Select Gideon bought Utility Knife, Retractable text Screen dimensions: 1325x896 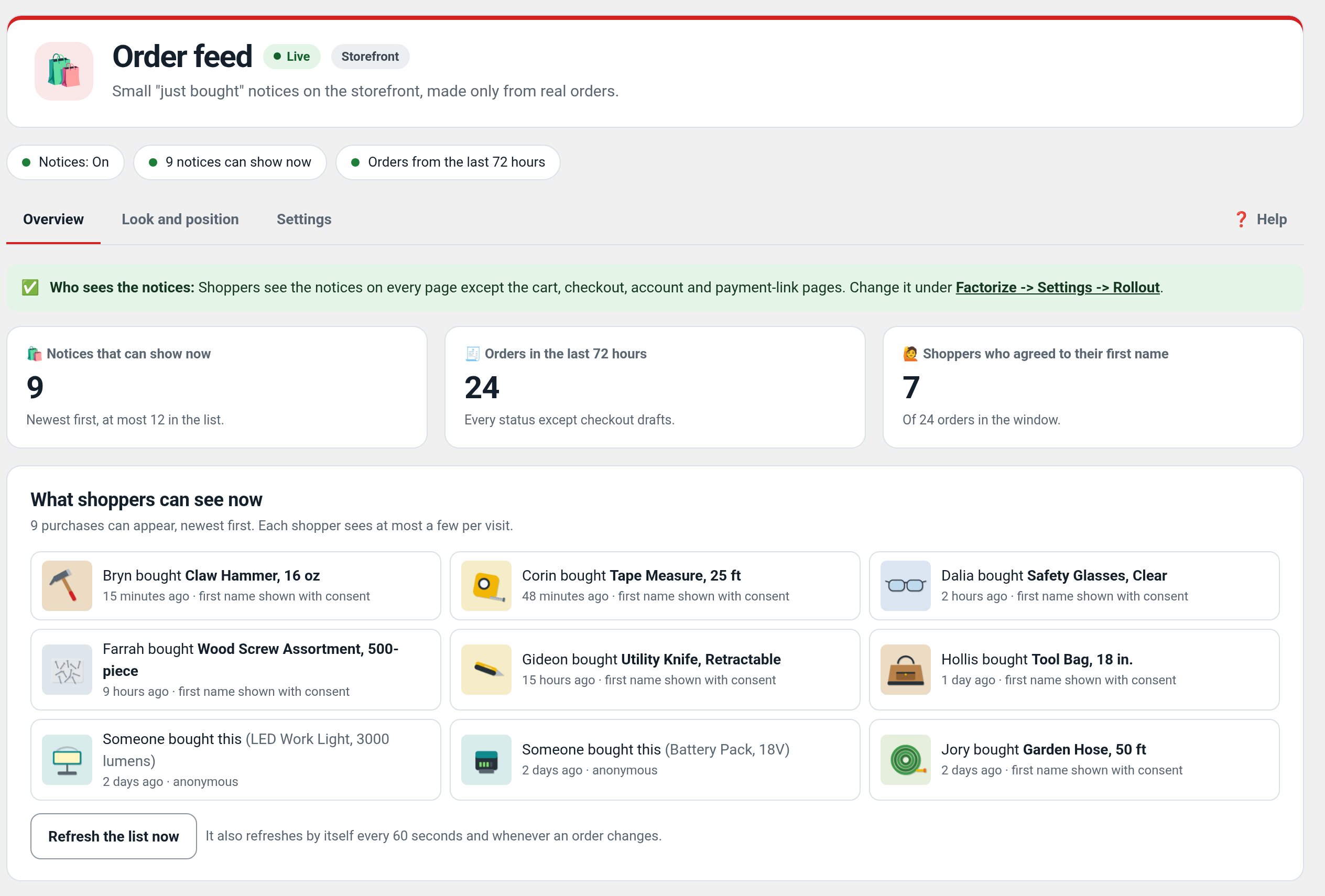(651, 660)
